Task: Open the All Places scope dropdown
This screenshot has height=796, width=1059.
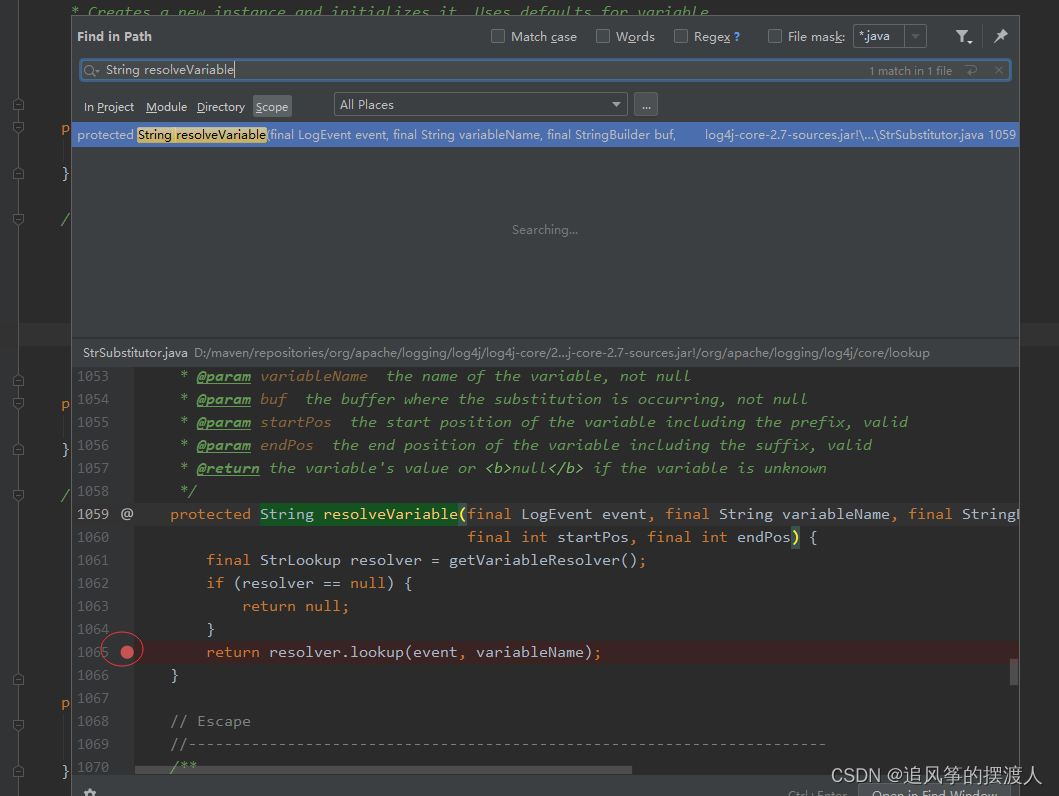Action: pos(480,105)
